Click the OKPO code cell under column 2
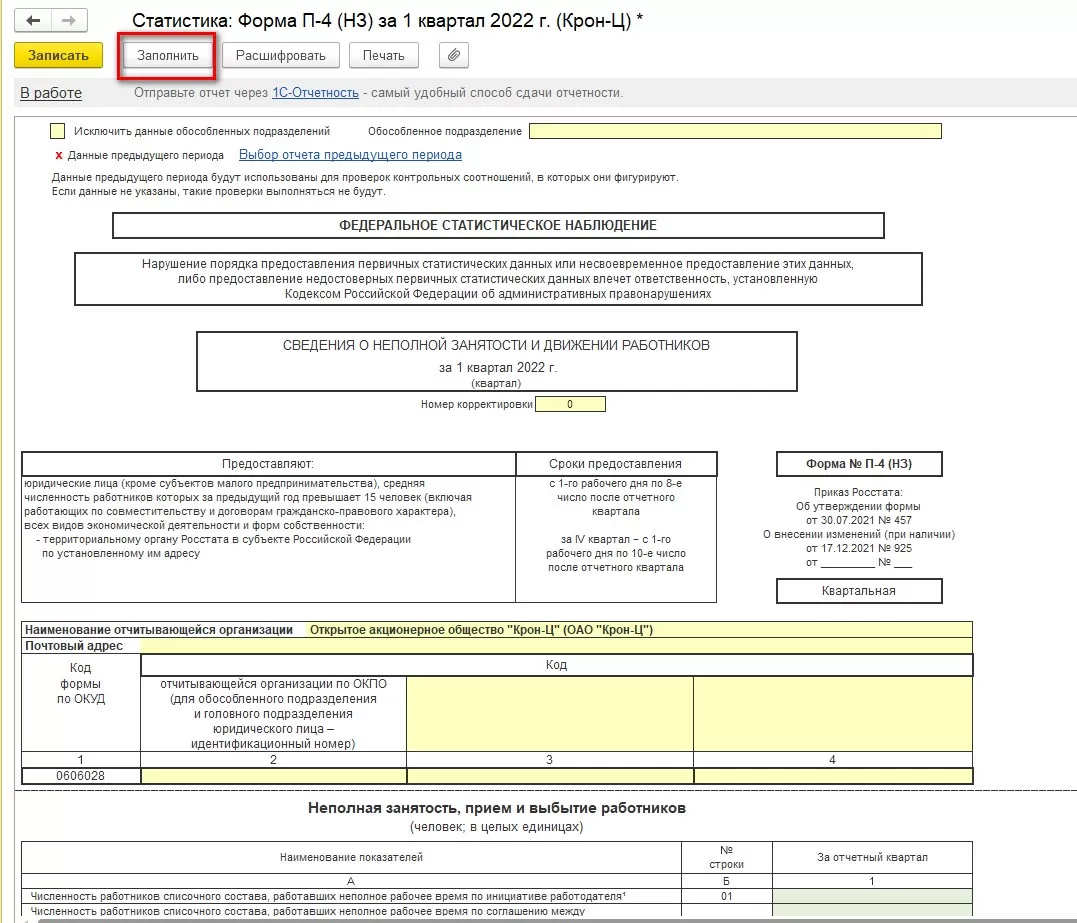 (273, 776)
